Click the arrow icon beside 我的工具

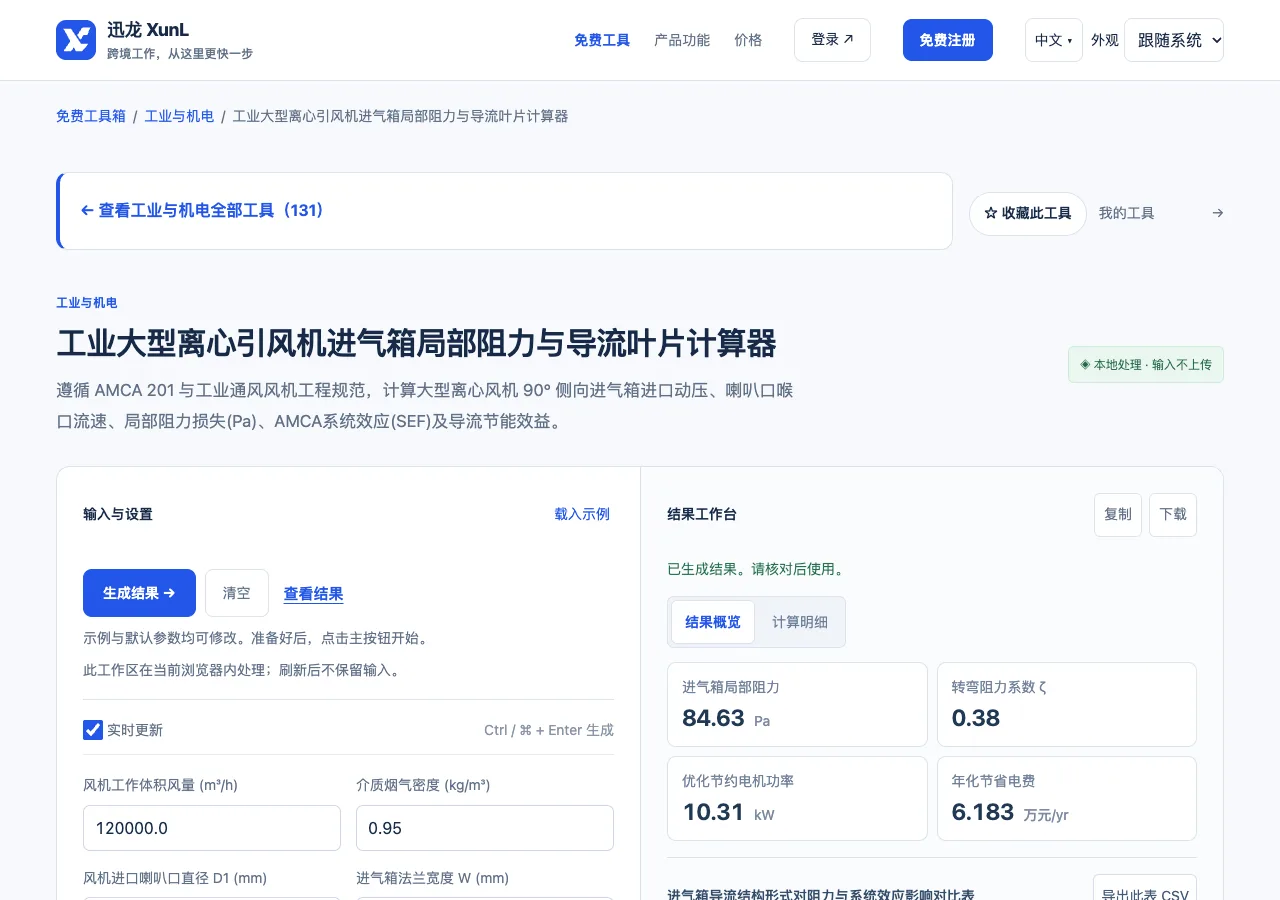tap(1217, 213)
